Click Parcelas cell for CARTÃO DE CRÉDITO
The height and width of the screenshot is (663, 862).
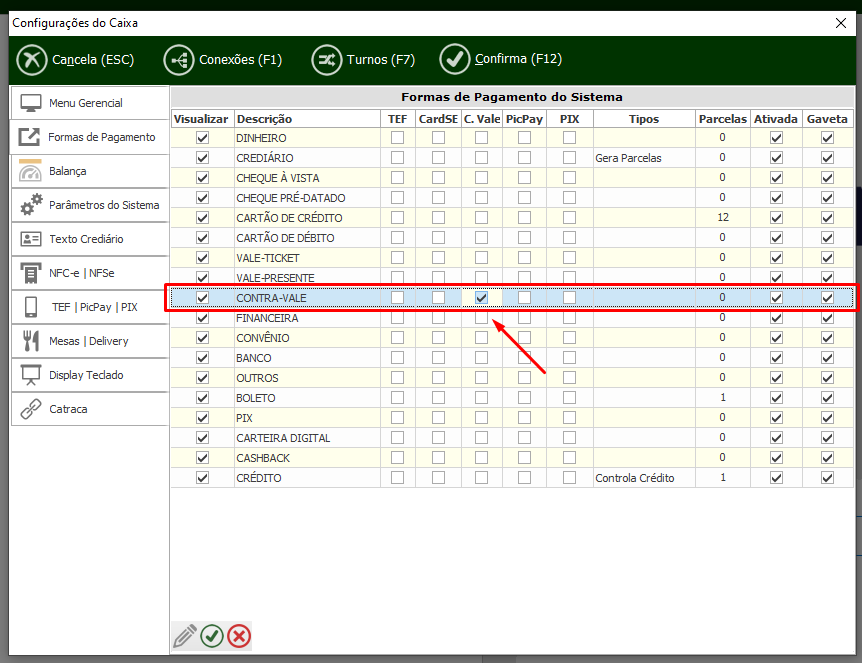(722, 218)
